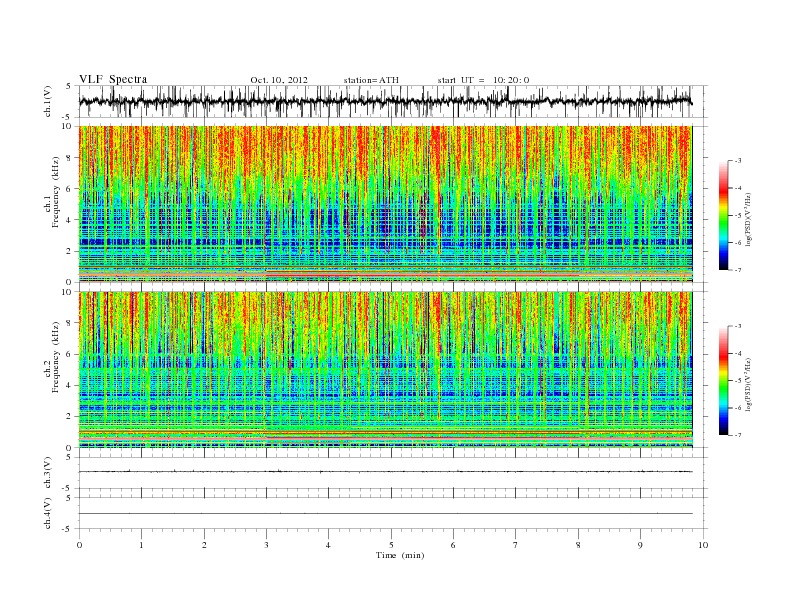Click the ch.2 "Frequency (kHz)" axis label
The height and width of the screenshot is (612, 792).
tap(55, 356)
